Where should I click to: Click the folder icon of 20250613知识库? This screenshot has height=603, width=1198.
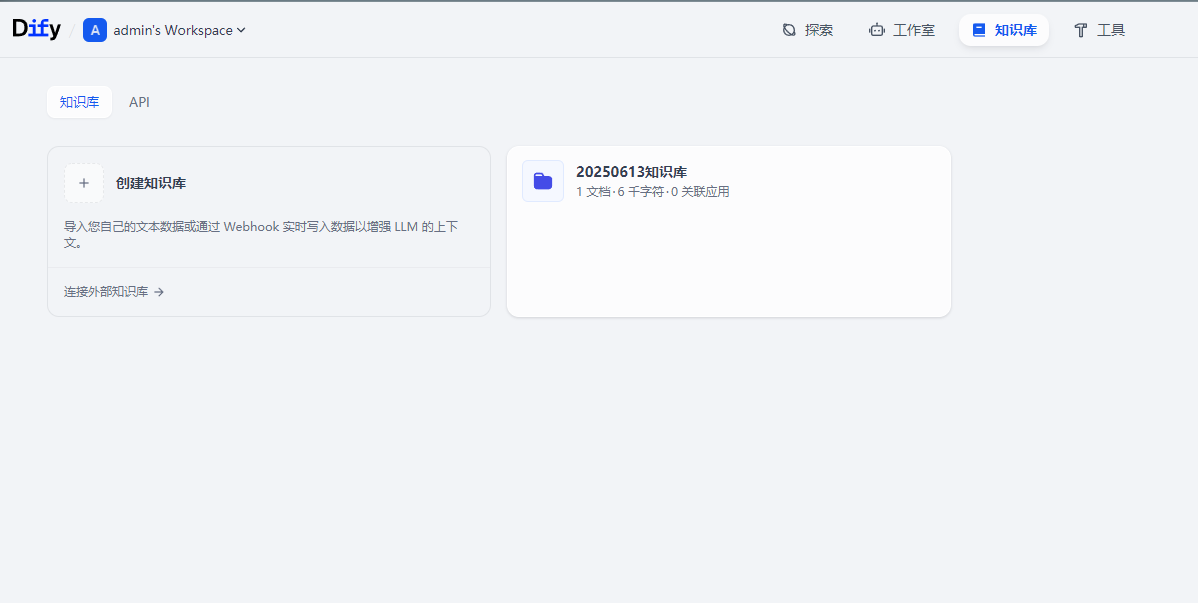tap(543, 181)
